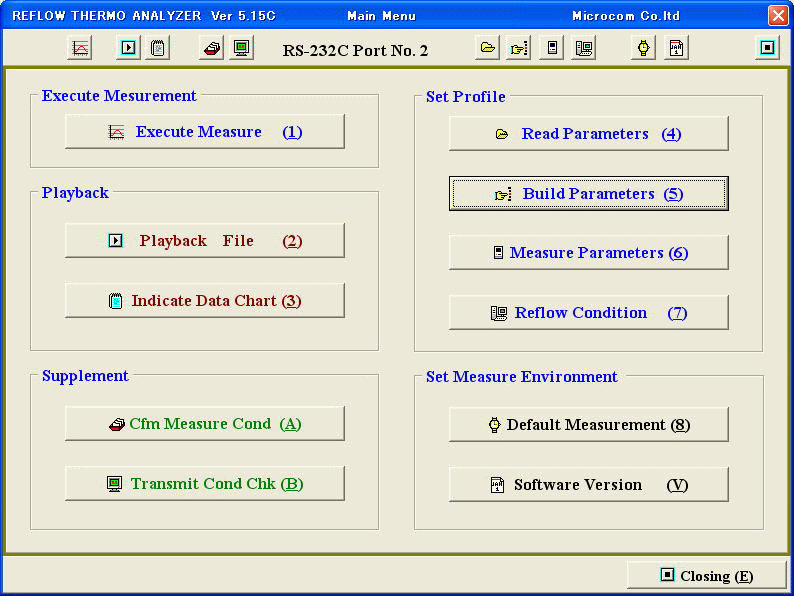Click the Transmit Cond Chk monitor toolbar icon

click(242, 49)
